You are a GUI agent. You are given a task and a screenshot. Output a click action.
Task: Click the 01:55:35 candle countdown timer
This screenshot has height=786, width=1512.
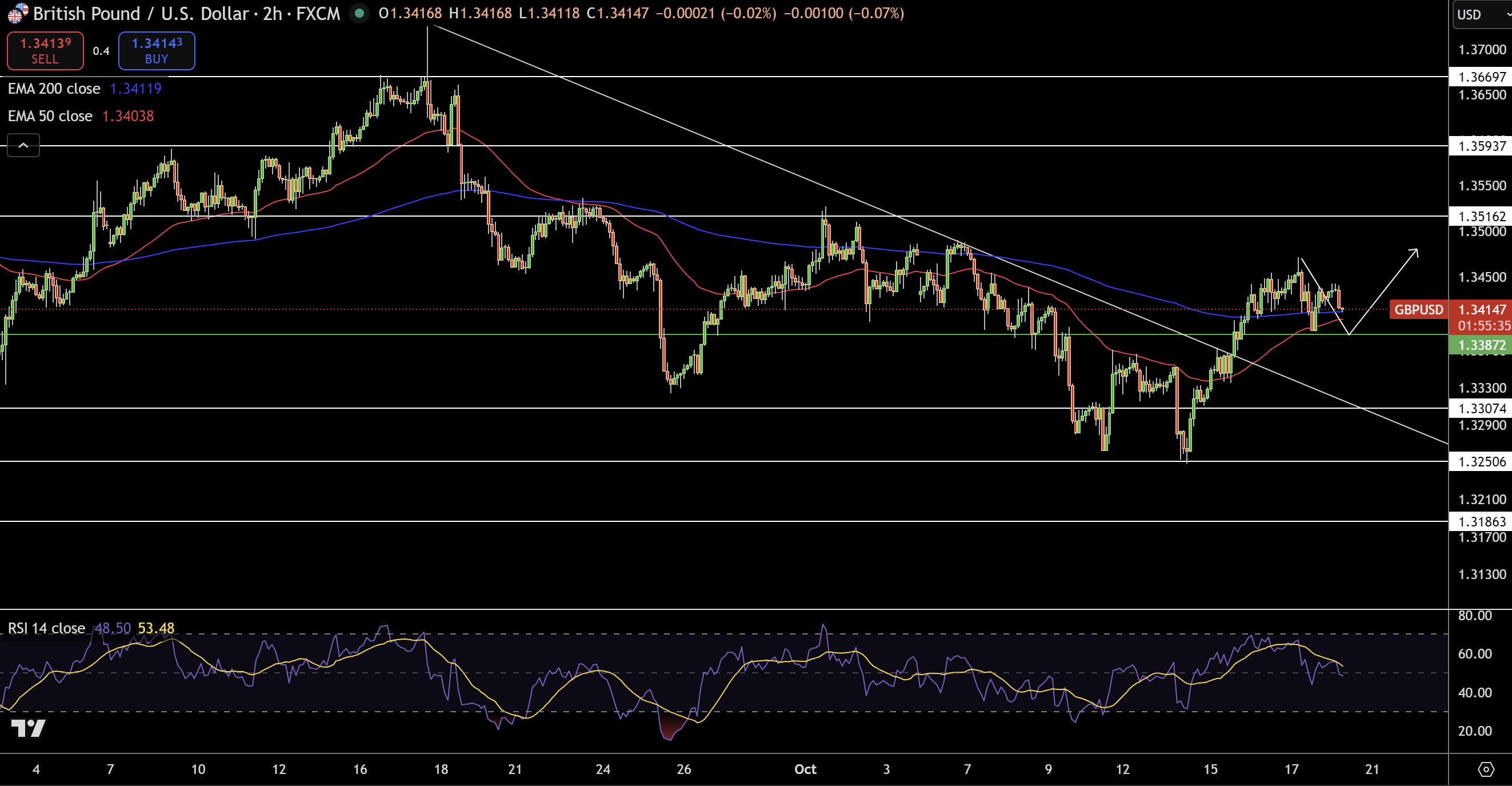click(1483, 326)
